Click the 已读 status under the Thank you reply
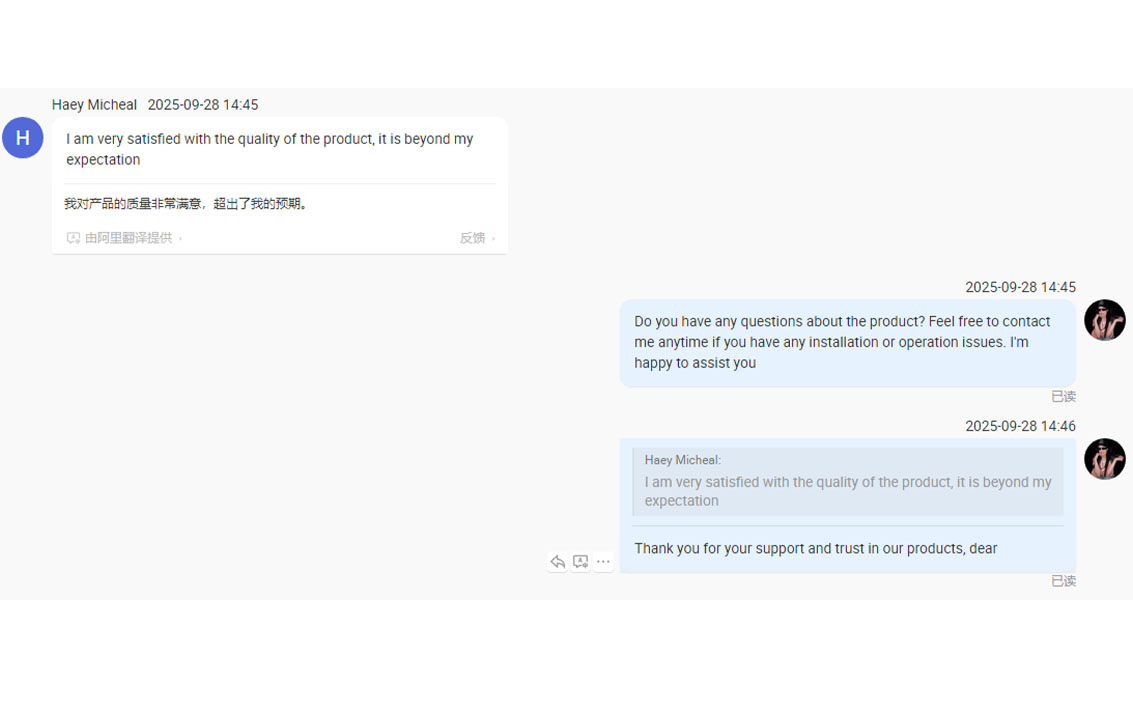The height and width of the screenshot is (706, 1133). point(1063,581)
